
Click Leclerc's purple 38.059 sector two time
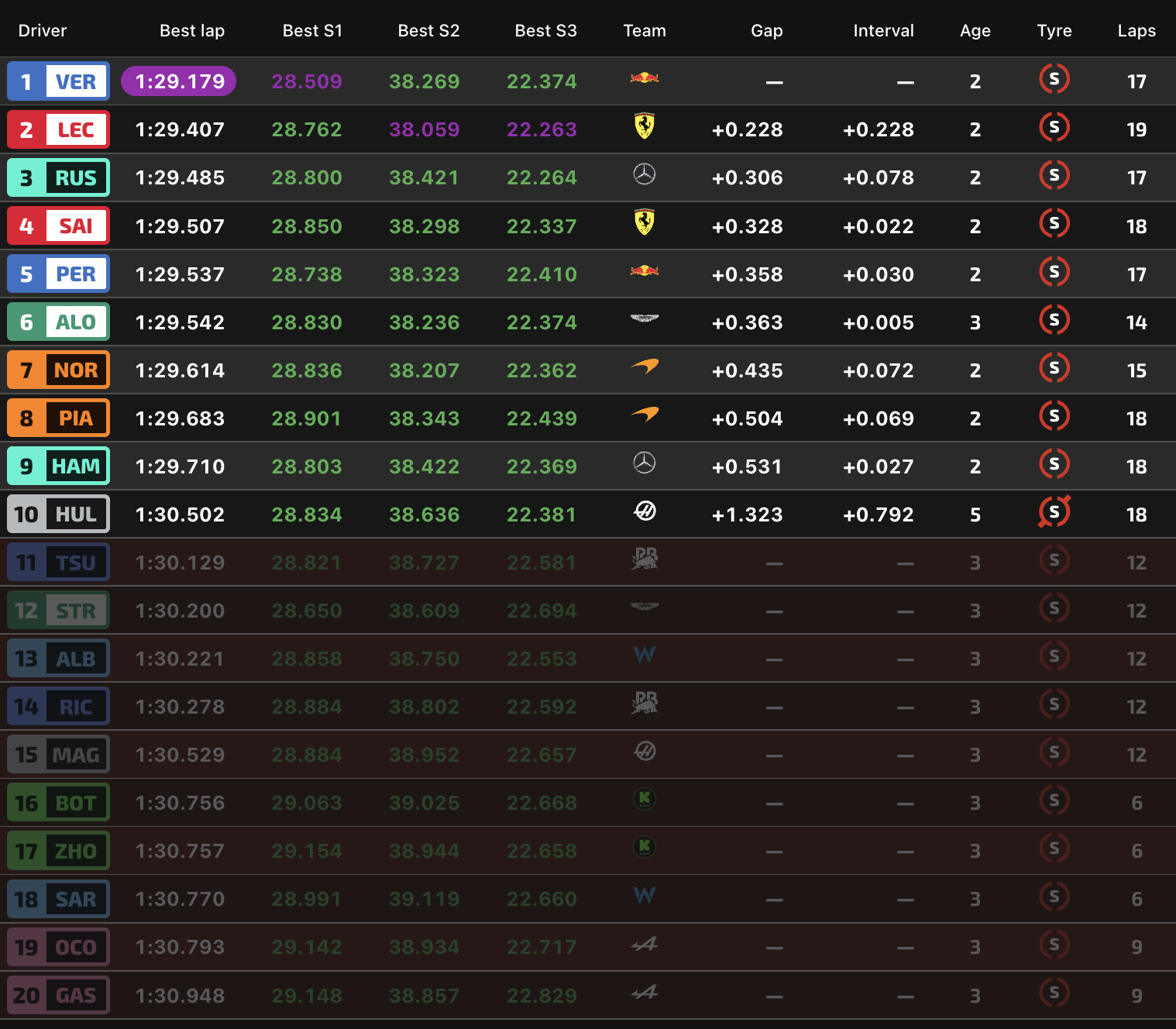click(x=424, y=129)
